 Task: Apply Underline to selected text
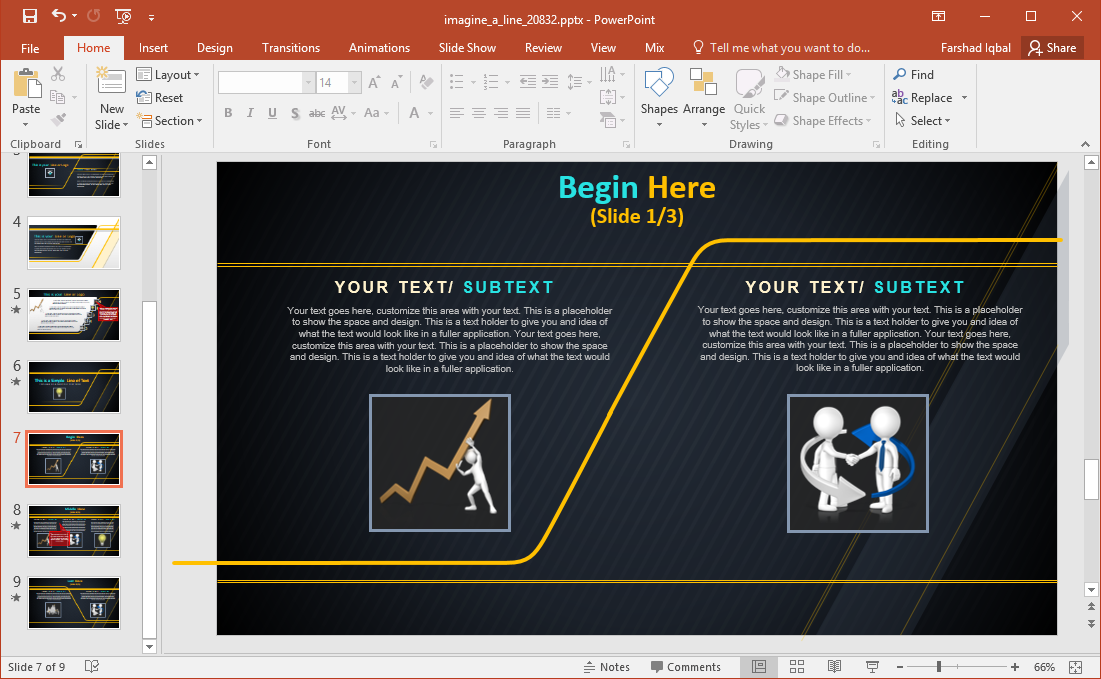(271, 113)
